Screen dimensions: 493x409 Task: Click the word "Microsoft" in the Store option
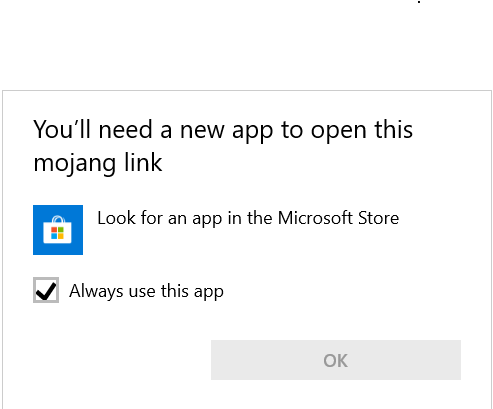tap(315, 218)
